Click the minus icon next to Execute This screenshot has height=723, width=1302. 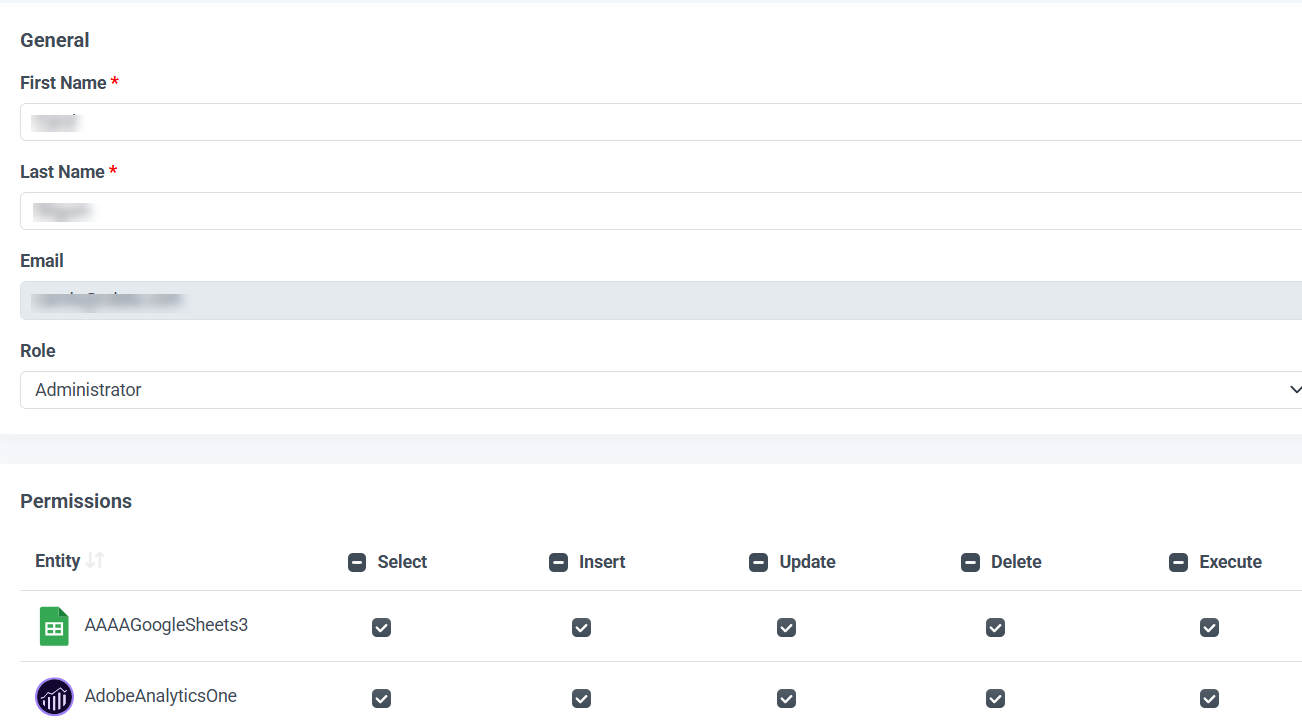(x=1178, y=562)
